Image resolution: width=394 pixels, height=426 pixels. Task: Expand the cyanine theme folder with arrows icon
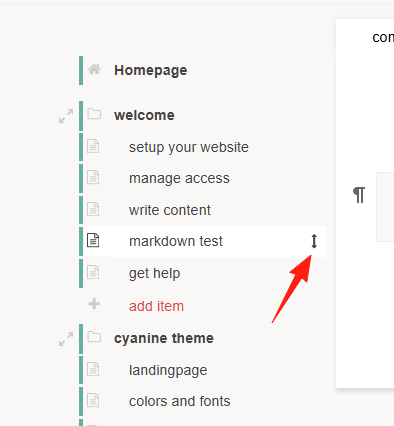pos(66,339)
